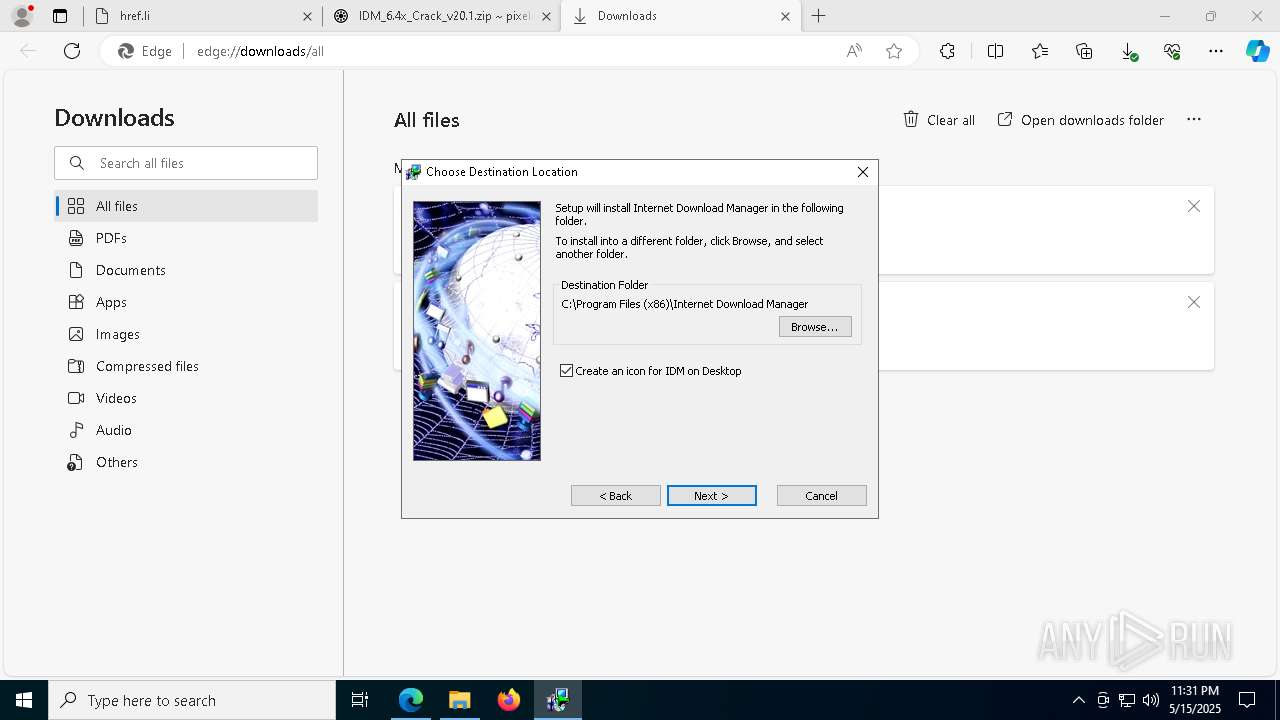The image size is (1280, 720).
Task: Refresh the page
Action: coord(72,51)
